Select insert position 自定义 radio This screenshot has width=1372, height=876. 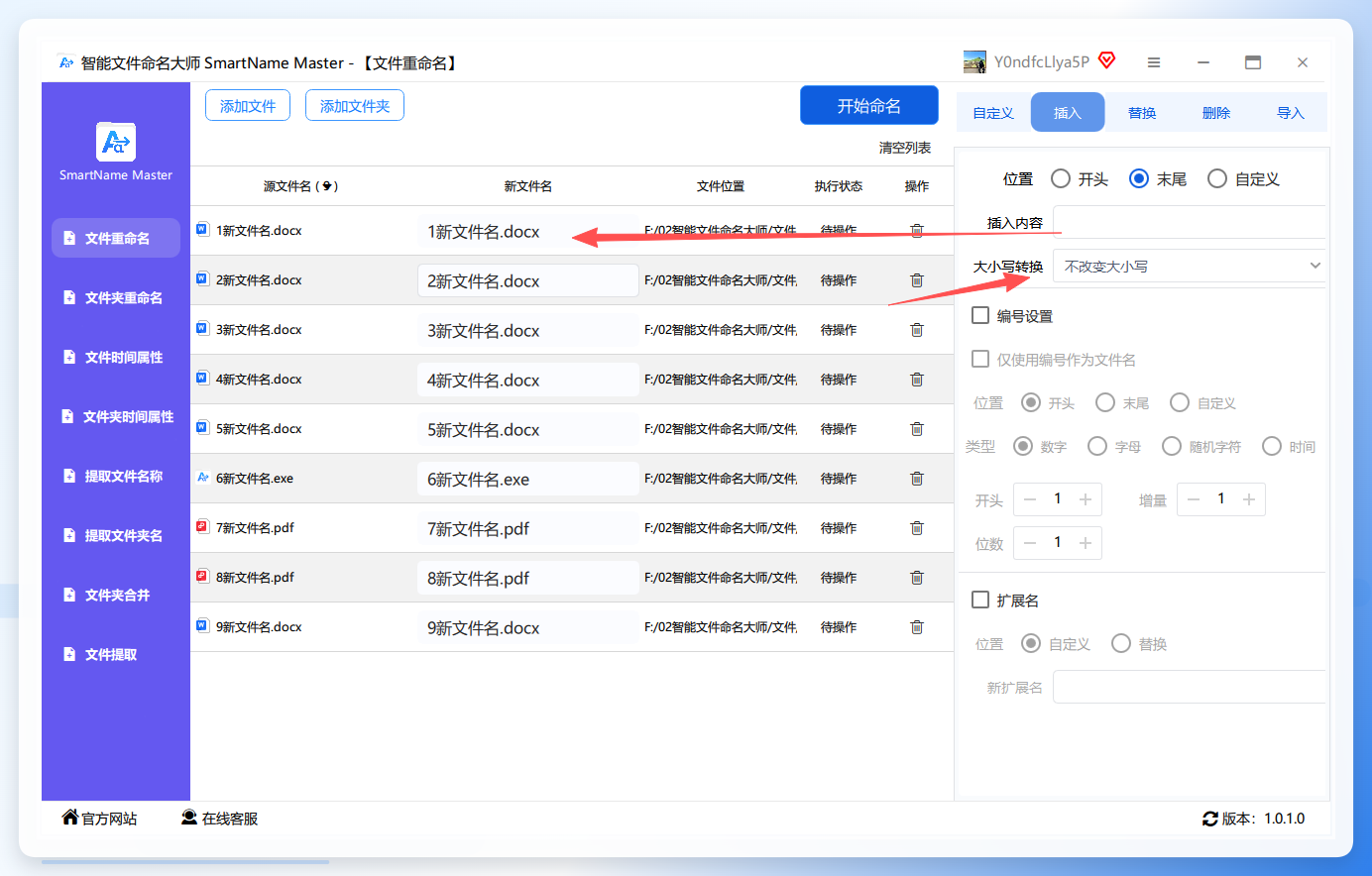[1217, 178]
